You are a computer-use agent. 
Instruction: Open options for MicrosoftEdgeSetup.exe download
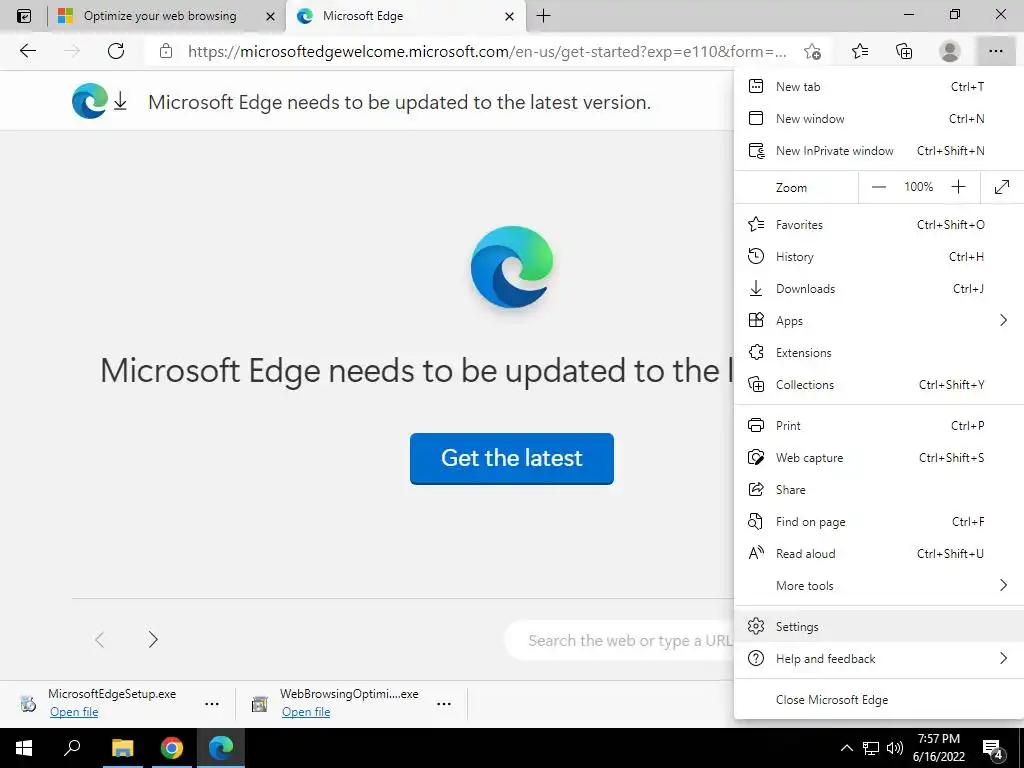pyautogui.click(x=212, y=704)
